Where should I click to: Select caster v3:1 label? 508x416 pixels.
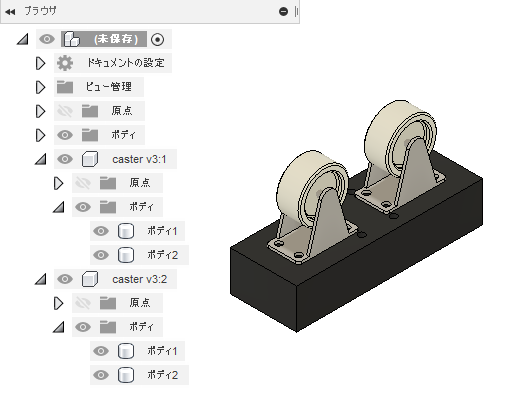pos(139,159)
